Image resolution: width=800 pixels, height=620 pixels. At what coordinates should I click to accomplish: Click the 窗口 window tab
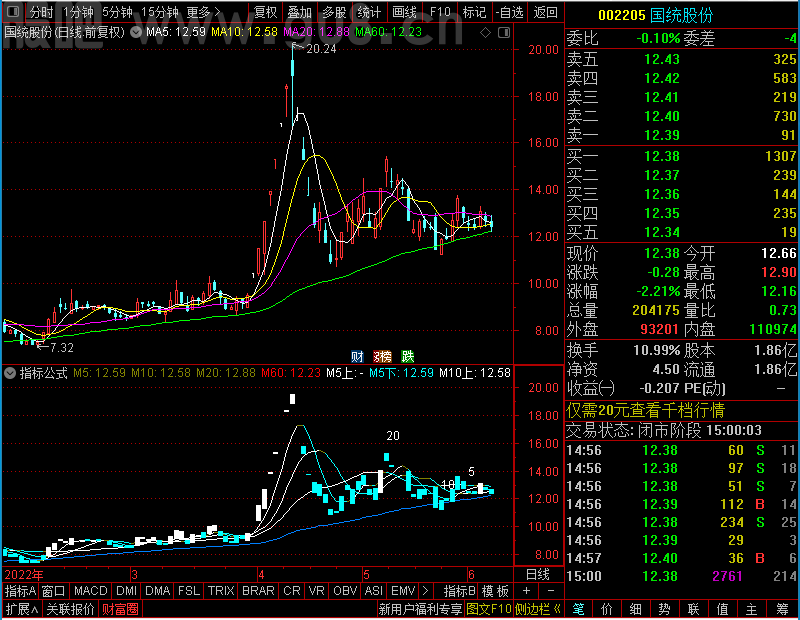click(54, 591)
